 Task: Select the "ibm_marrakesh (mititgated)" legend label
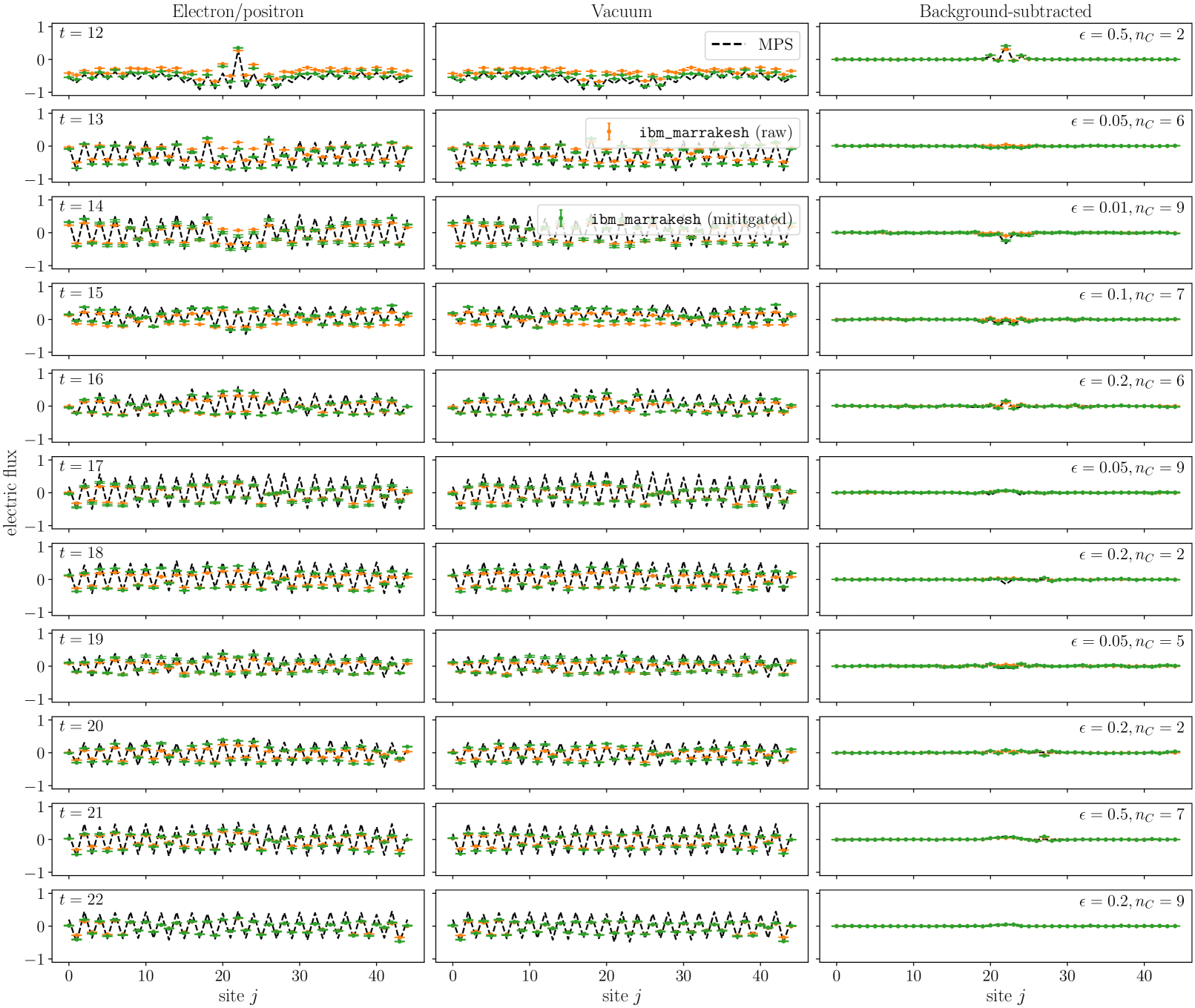click(x=691, y=219)
